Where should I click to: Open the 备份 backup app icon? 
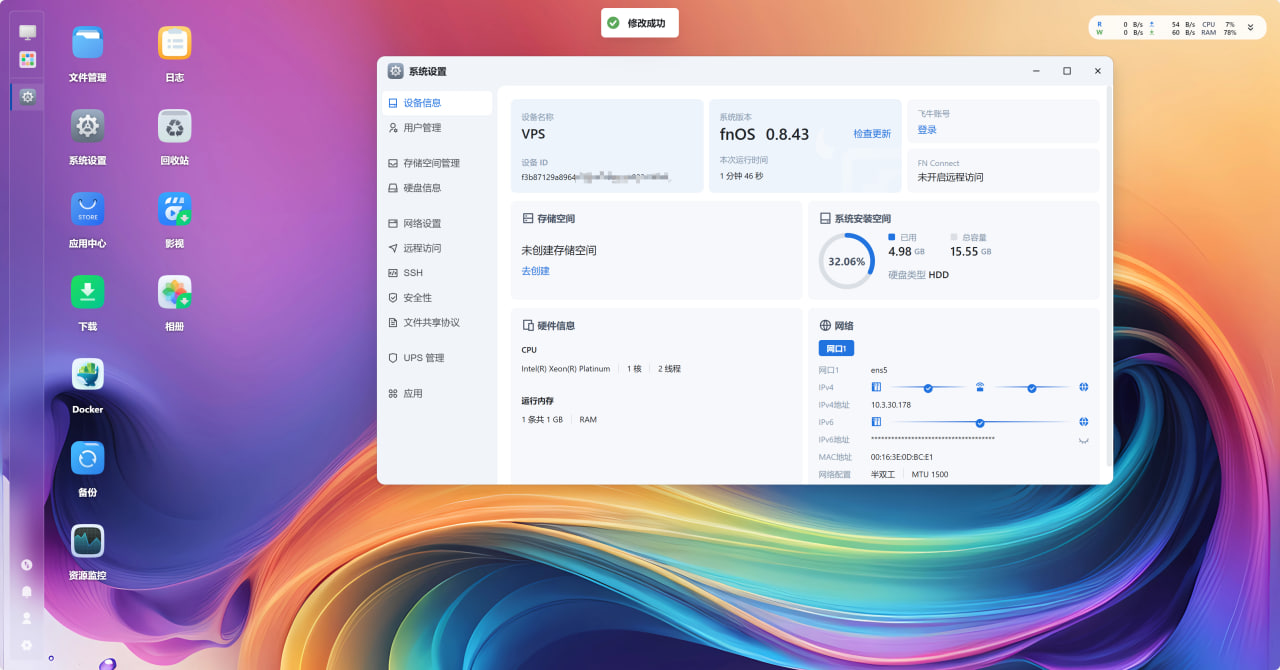tap(87, 458)
